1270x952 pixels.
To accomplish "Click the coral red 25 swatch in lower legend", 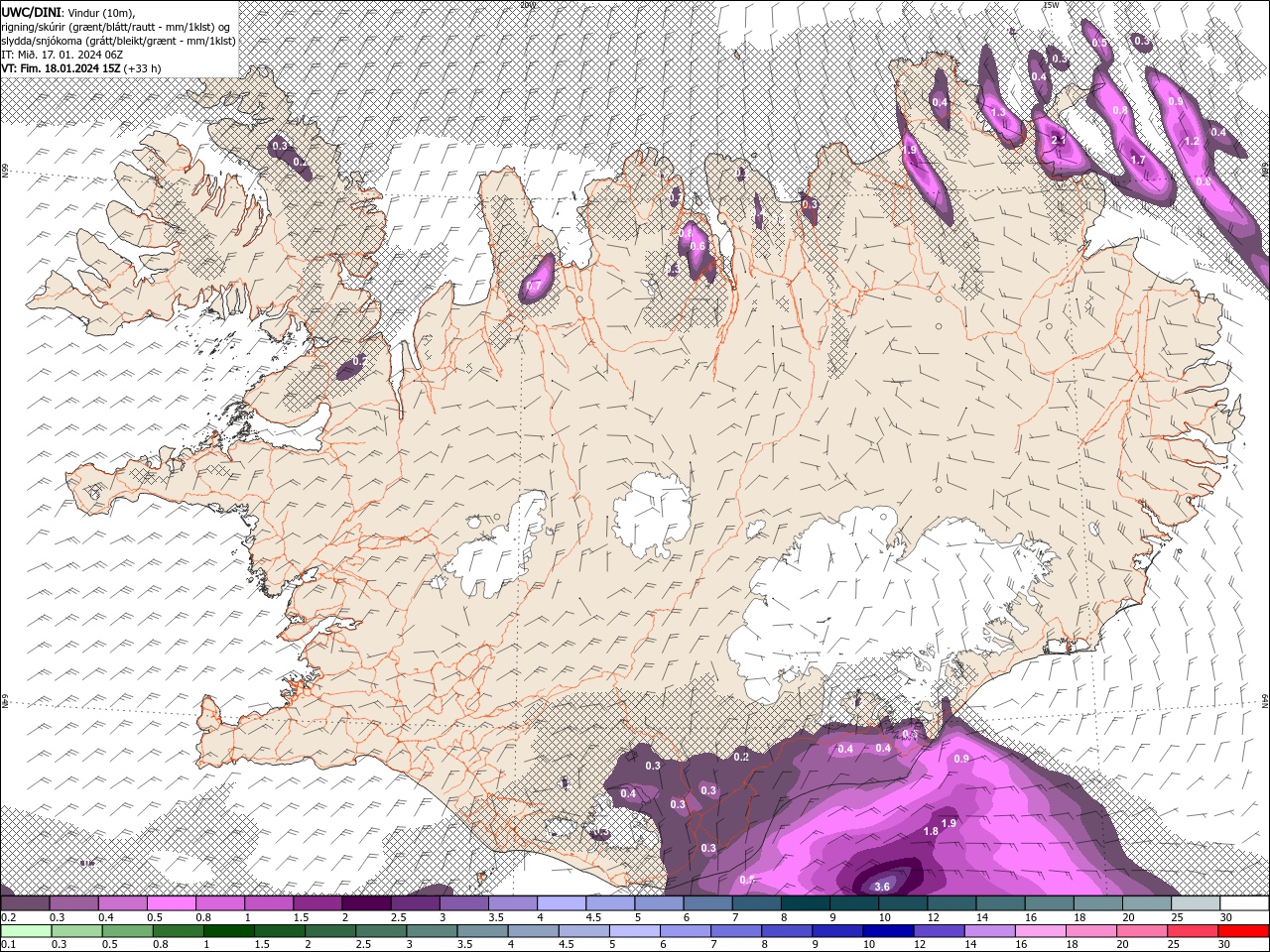I will [x=1192, y=931].
